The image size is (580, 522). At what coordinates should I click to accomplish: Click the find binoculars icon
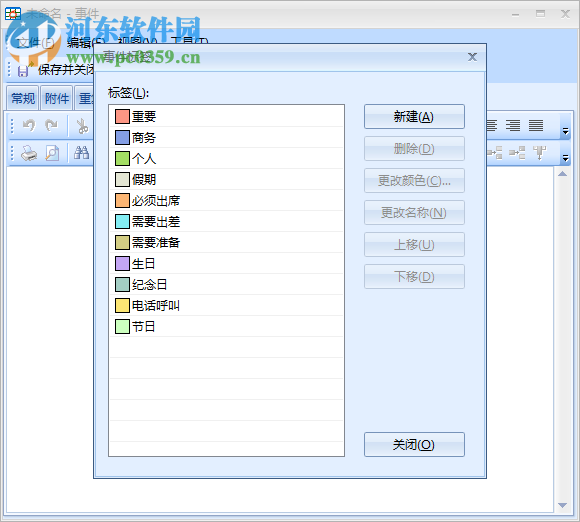click(81, 152)
